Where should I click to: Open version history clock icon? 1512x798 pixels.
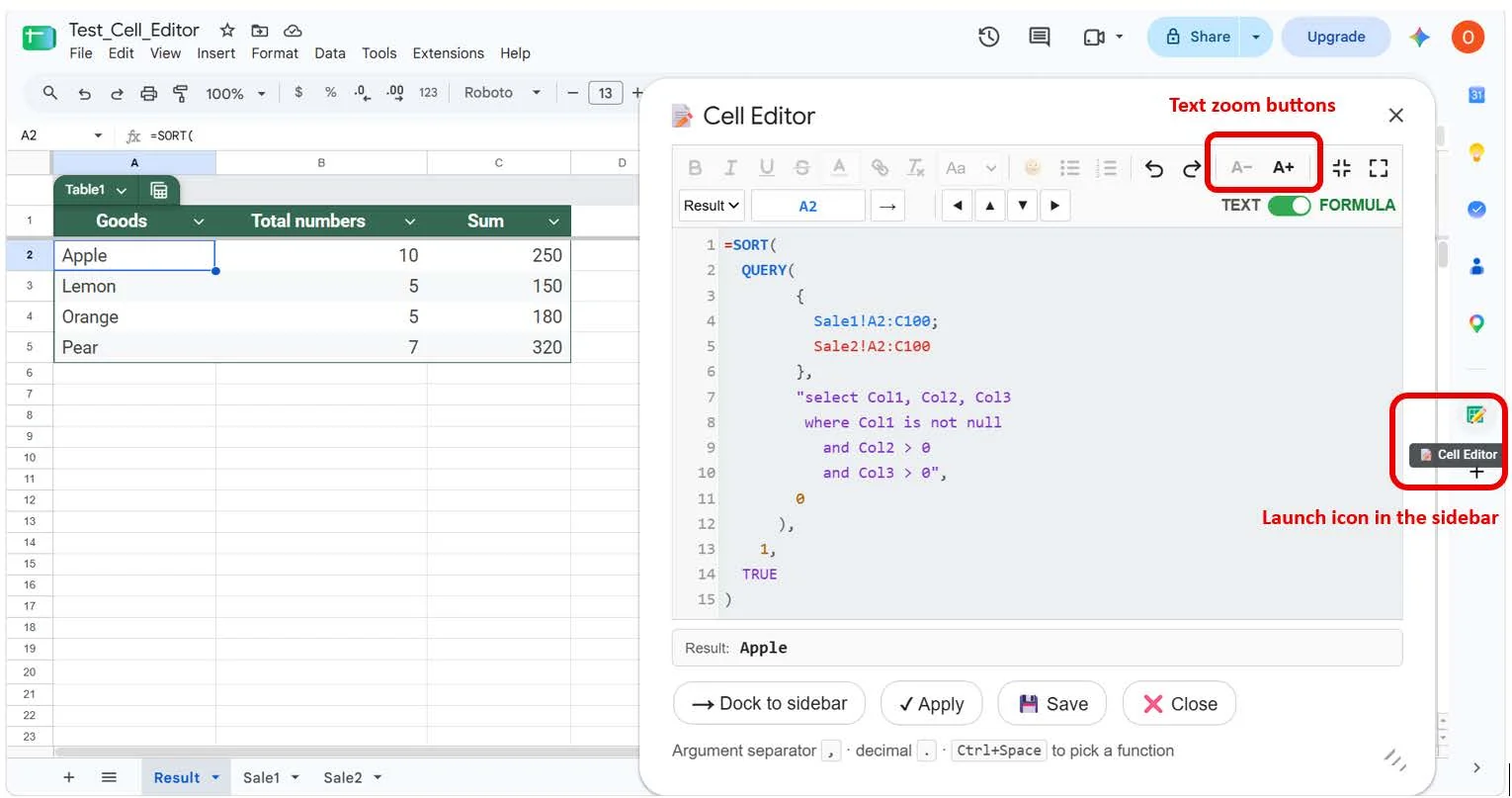coord(988,37)
